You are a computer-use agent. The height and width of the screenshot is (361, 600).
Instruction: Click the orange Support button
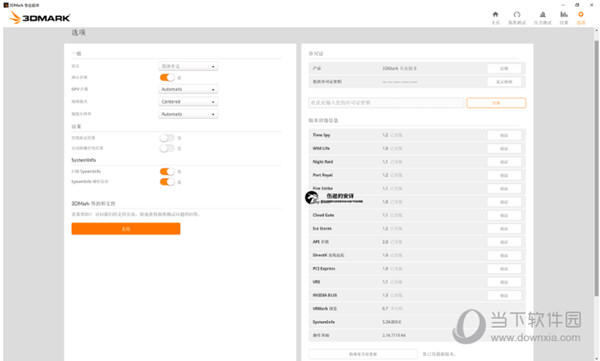(x=126, y=229)
